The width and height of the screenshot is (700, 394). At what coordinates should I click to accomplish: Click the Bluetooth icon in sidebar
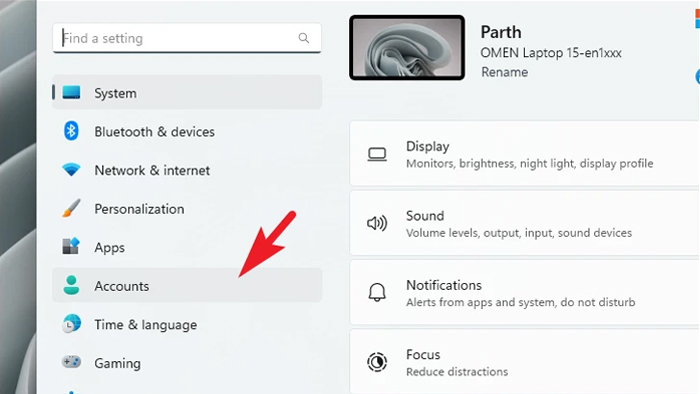click(x=71, y=131)
